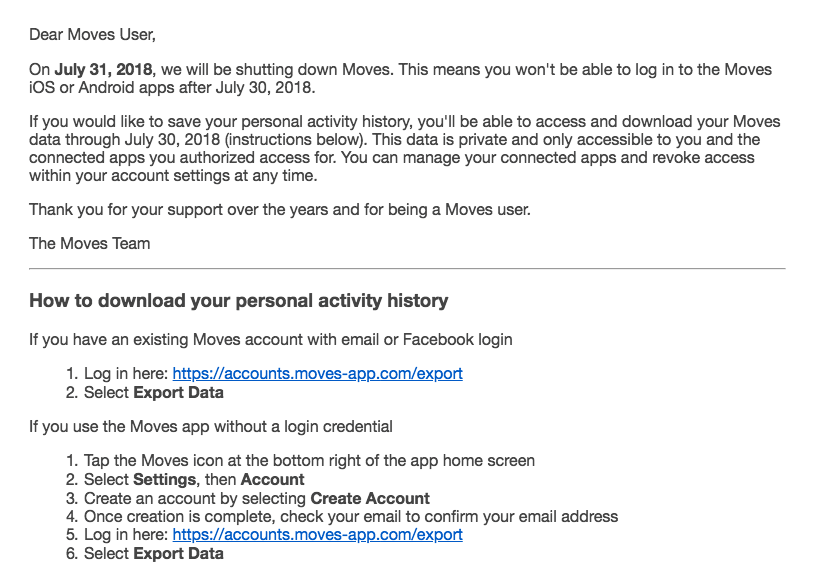Click bold 'Export Data' in step 2
The width and height of the screenshot is (814, 588).
178,392
